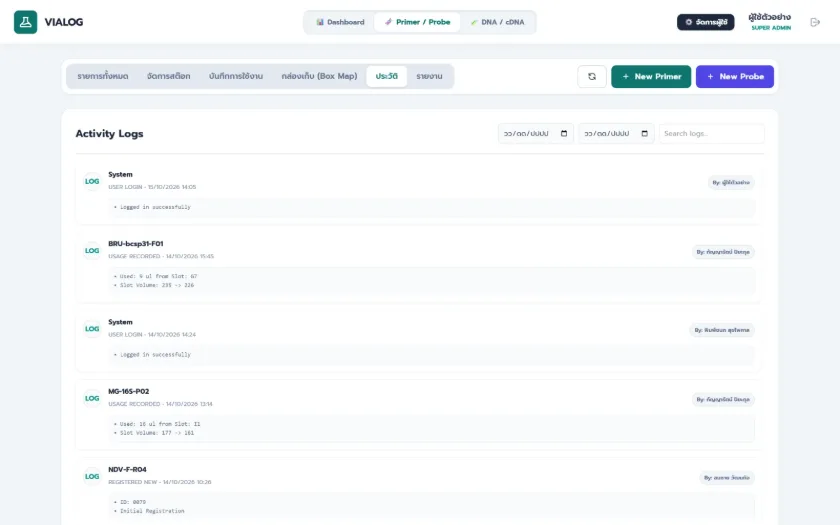Click 'Used: 16 ul from Slot' detail line
The height and width of the screenshot is (525, 840).
pyautogui.click(x=157, y=424)
